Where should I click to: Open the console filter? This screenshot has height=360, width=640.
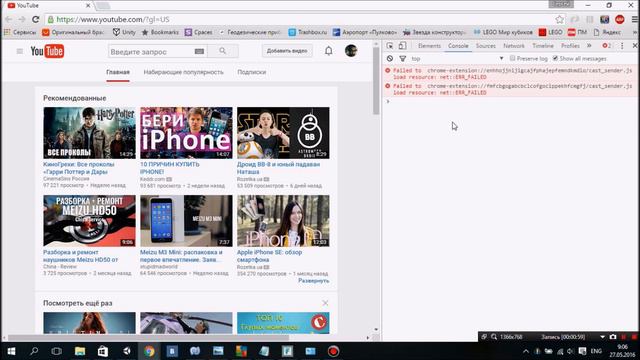coord(403,58)
